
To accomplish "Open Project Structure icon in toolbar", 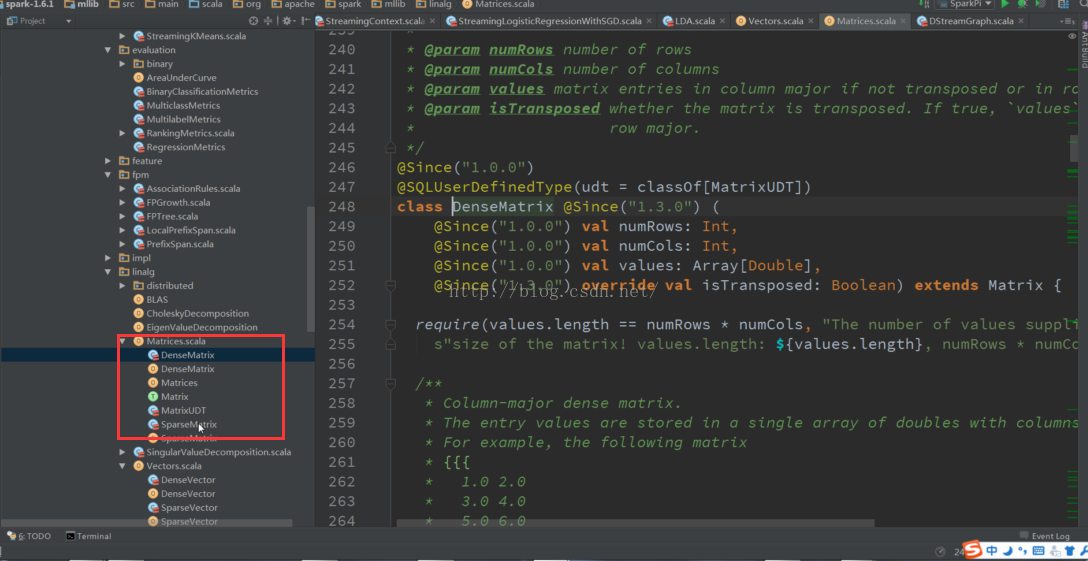I will tap(1064, 3).
